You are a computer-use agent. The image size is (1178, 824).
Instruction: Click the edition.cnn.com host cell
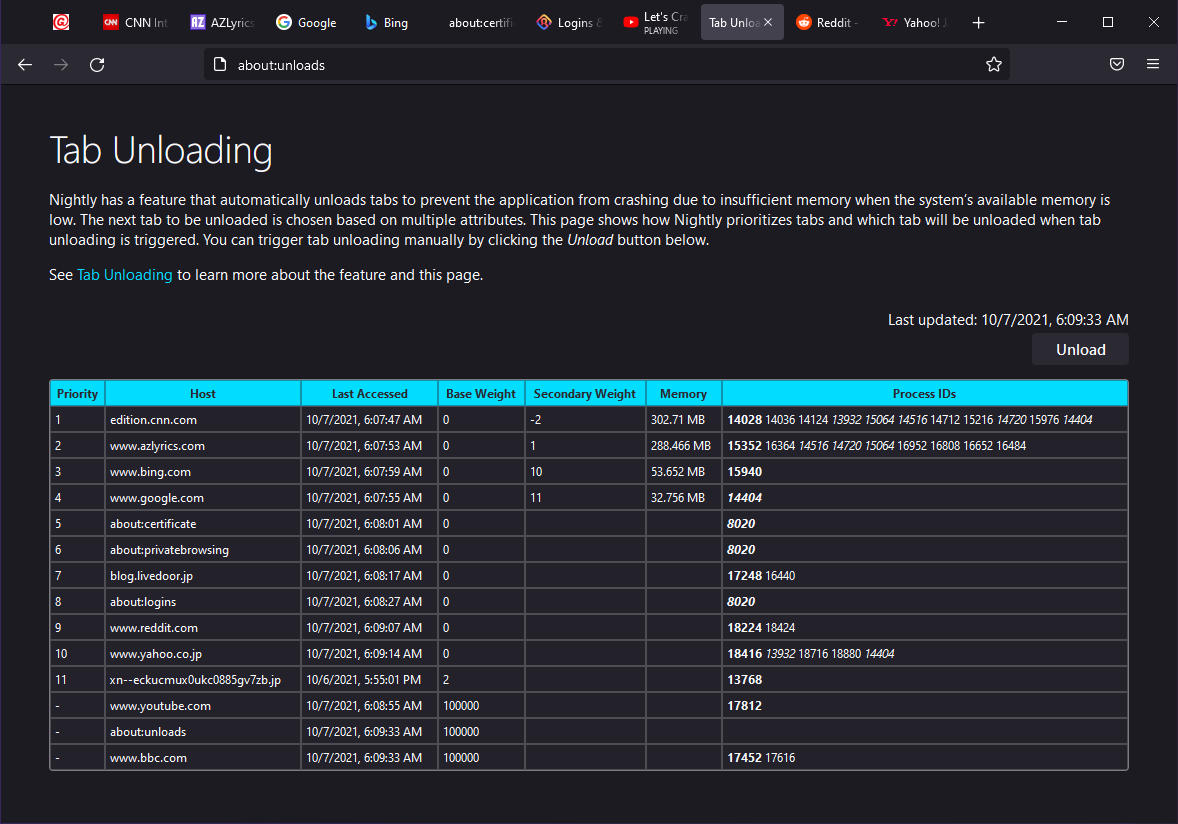pos(154,420)
